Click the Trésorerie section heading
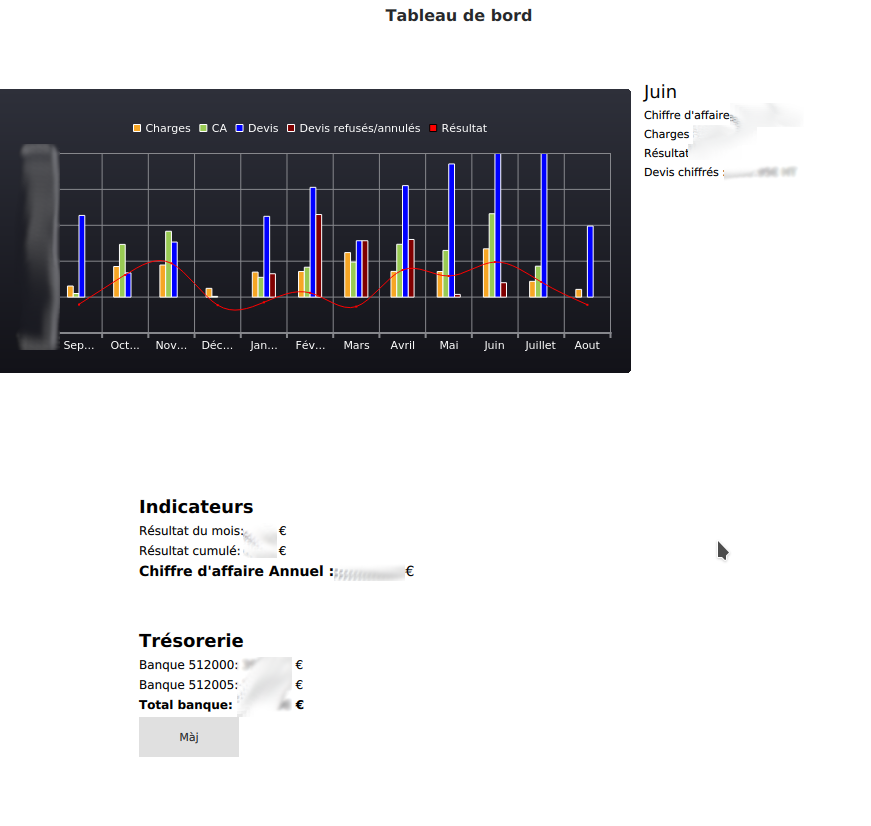This screenshot has width=871, height=826. click(x=191, y=641)
